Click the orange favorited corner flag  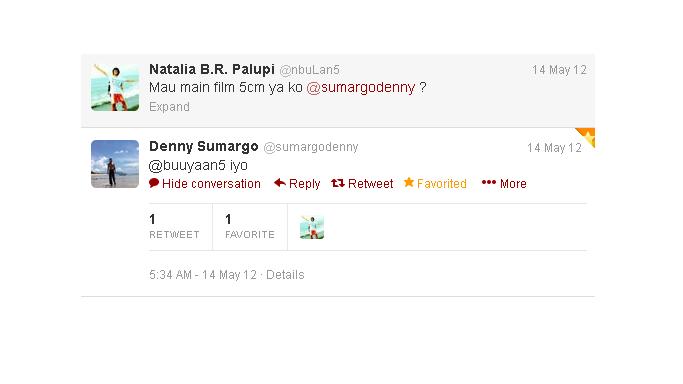click(x=586, y=137)
